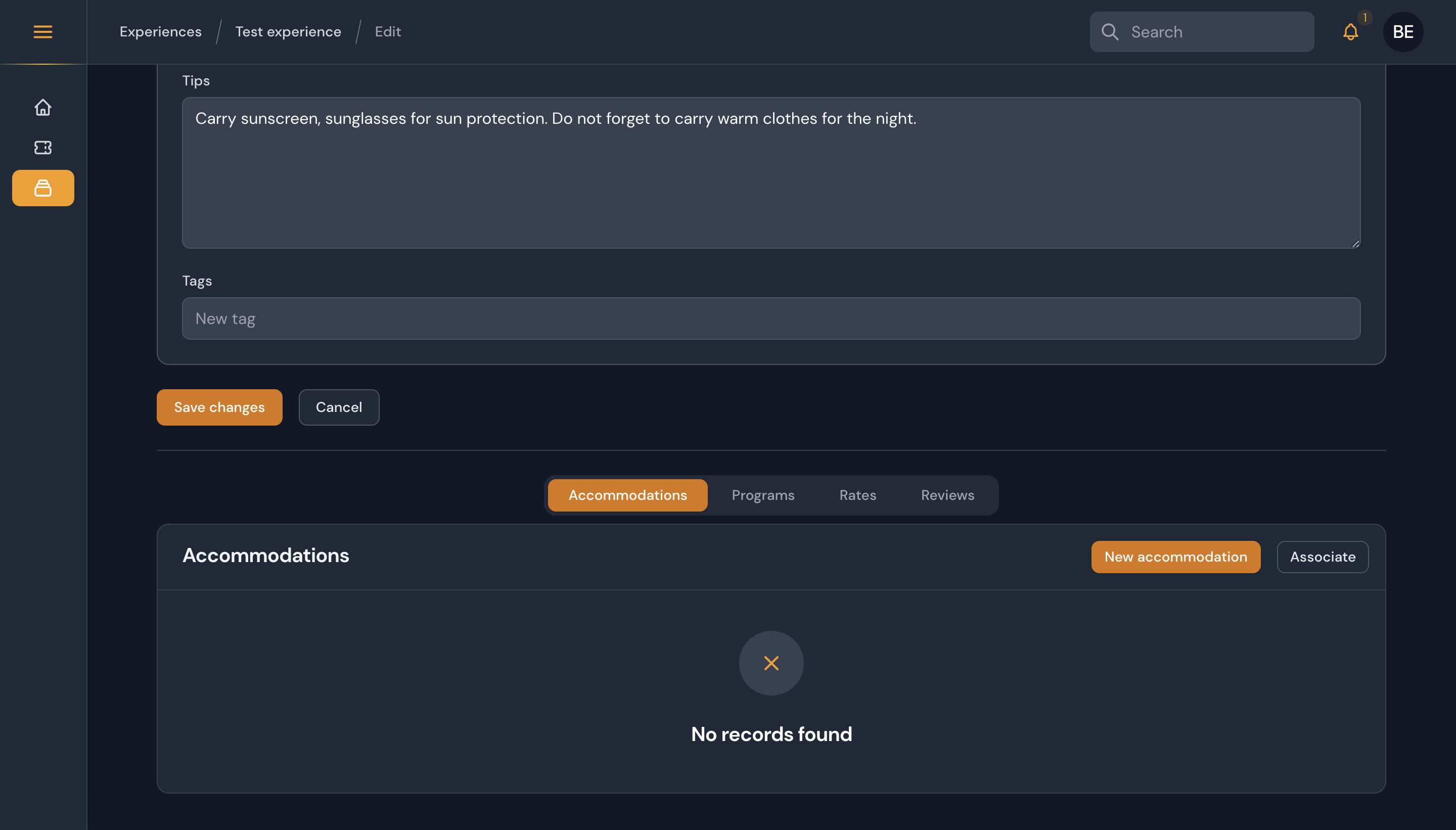
Task: Open the BE user avatar menu
Action: click(1402, 32)
